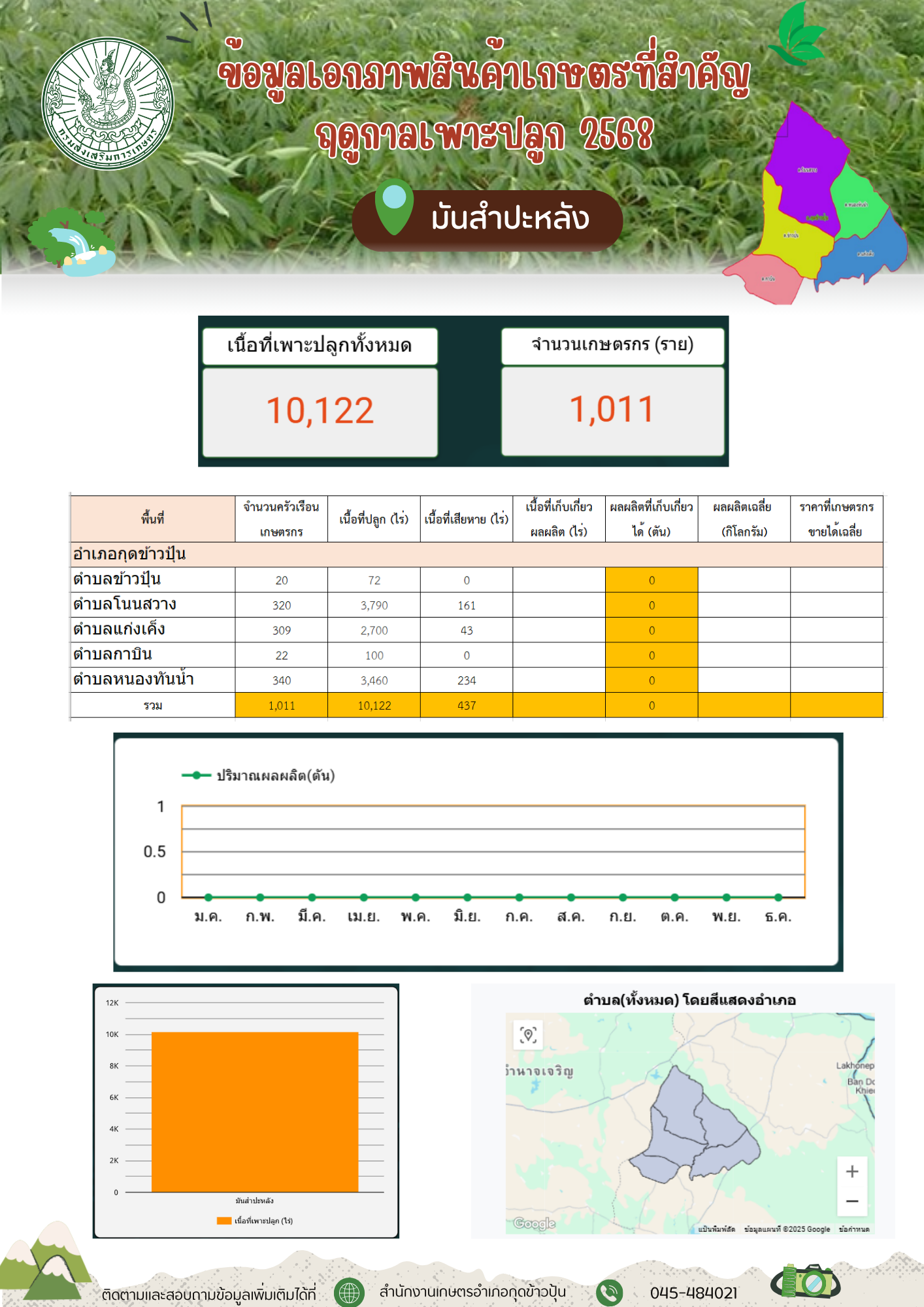Click the orange planted area bar
The image size is (924, 1307).
coord(255,1111)
